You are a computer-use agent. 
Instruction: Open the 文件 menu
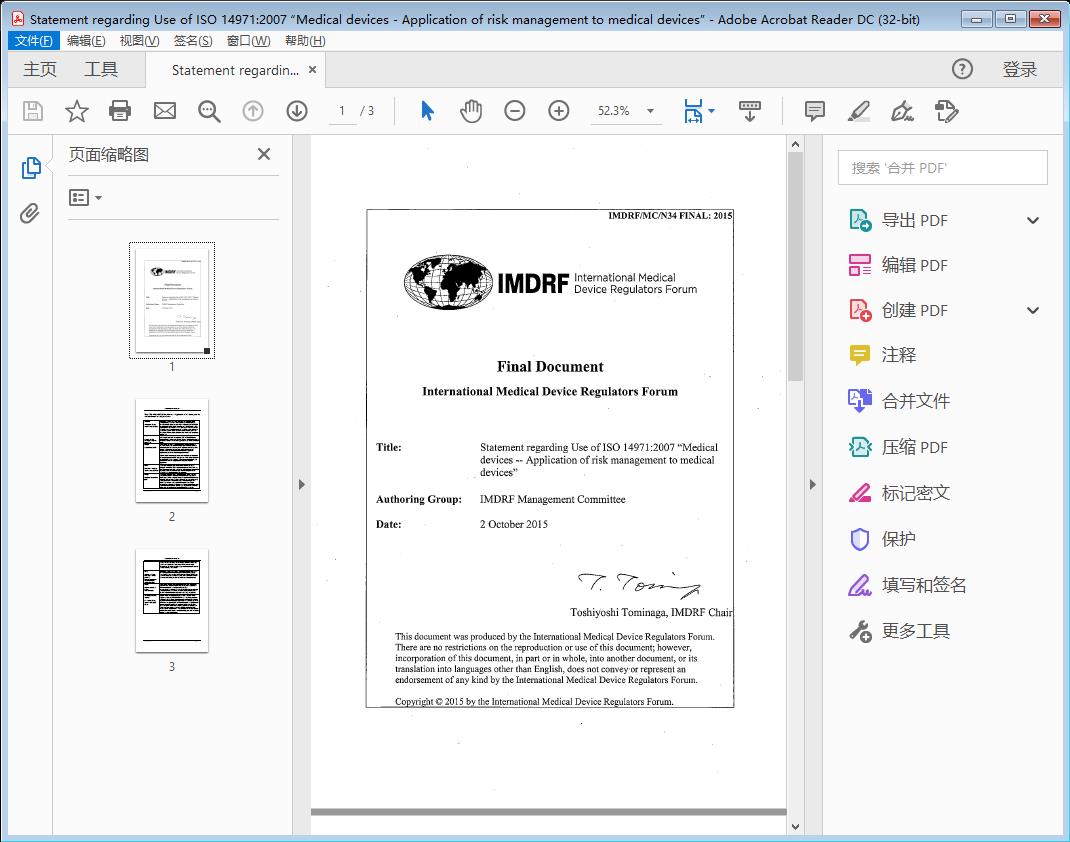click(x=33, y=41)
